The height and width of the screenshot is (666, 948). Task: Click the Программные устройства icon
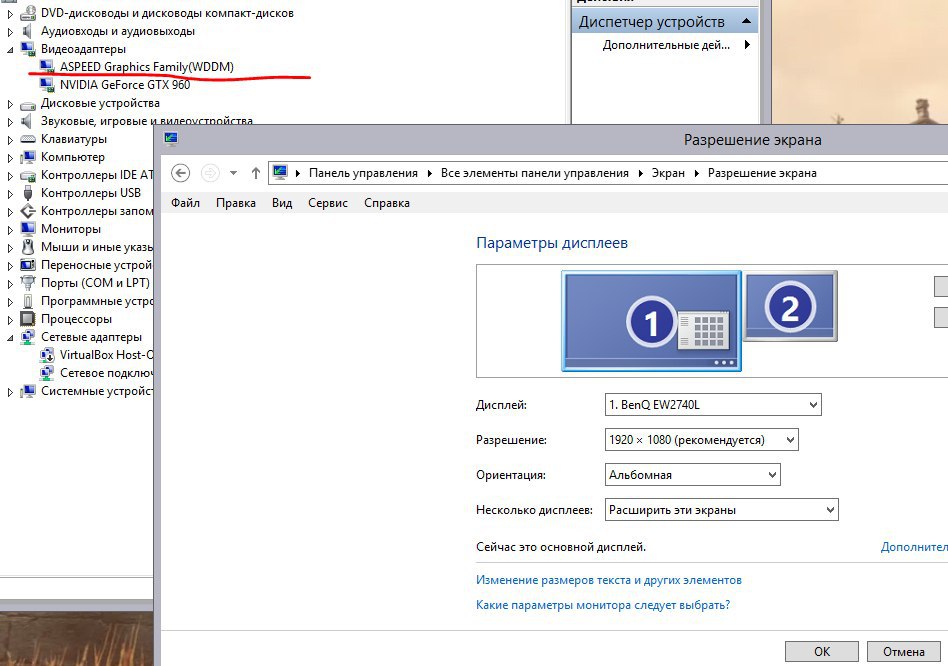28,301
